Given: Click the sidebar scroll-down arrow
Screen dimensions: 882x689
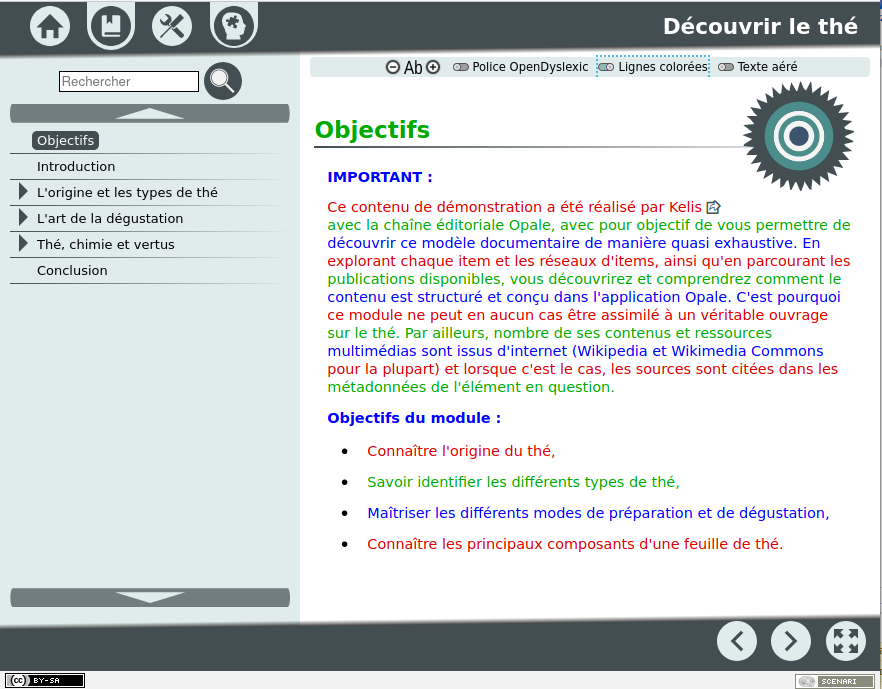Looking at the screenshot, I should click(x=149, y=597).
